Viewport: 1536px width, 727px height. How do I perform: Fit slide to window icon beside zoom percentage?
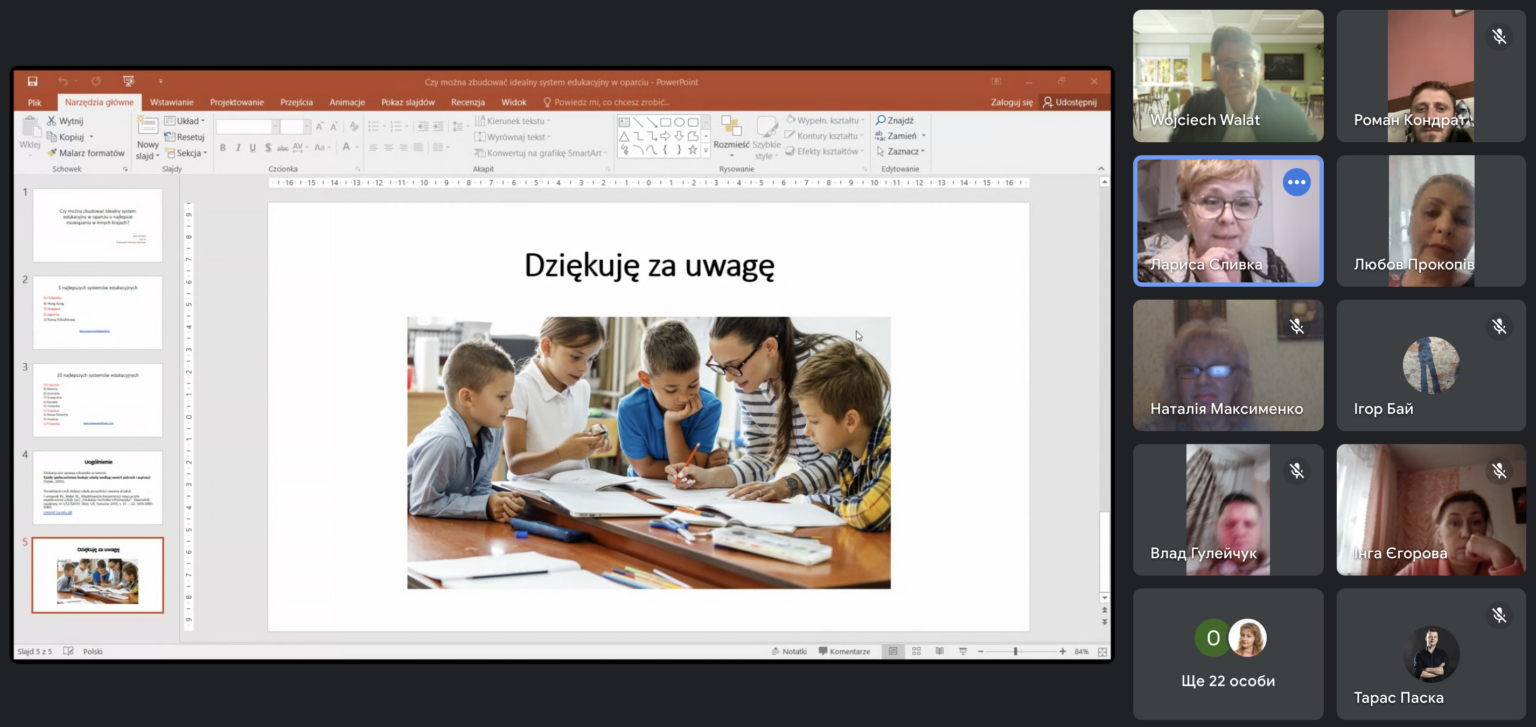(x=1102, y=651)
